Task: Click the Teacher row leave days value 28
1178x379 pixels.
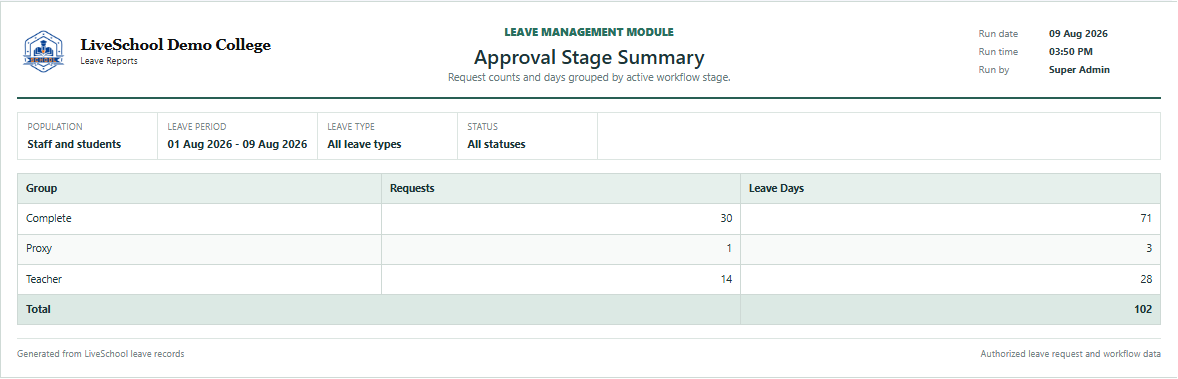Action: [1146, 279]
